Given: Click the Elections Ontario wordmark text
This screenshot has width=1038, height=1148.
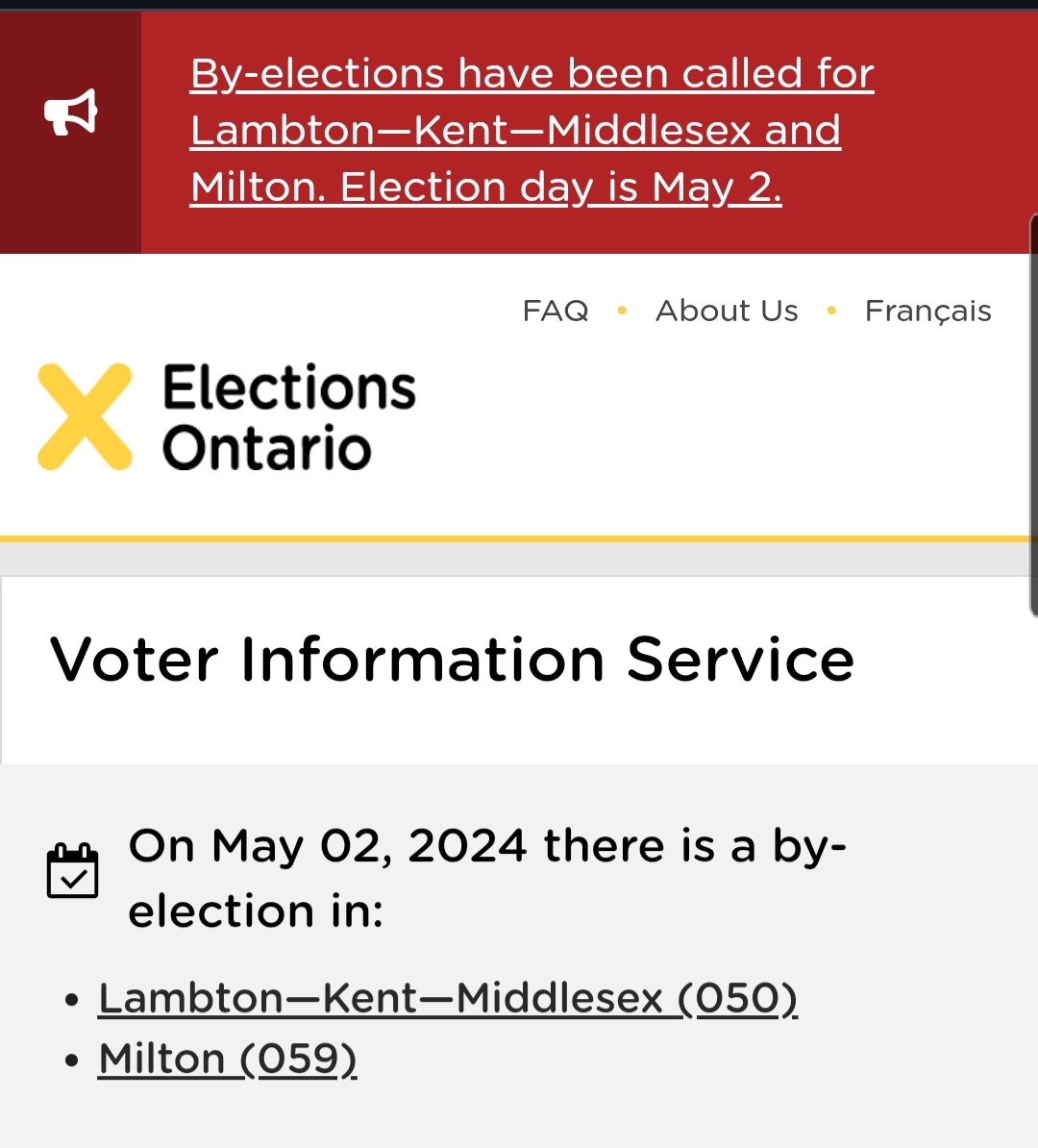Looking at the screenshot, I should [x=288, y=417].
